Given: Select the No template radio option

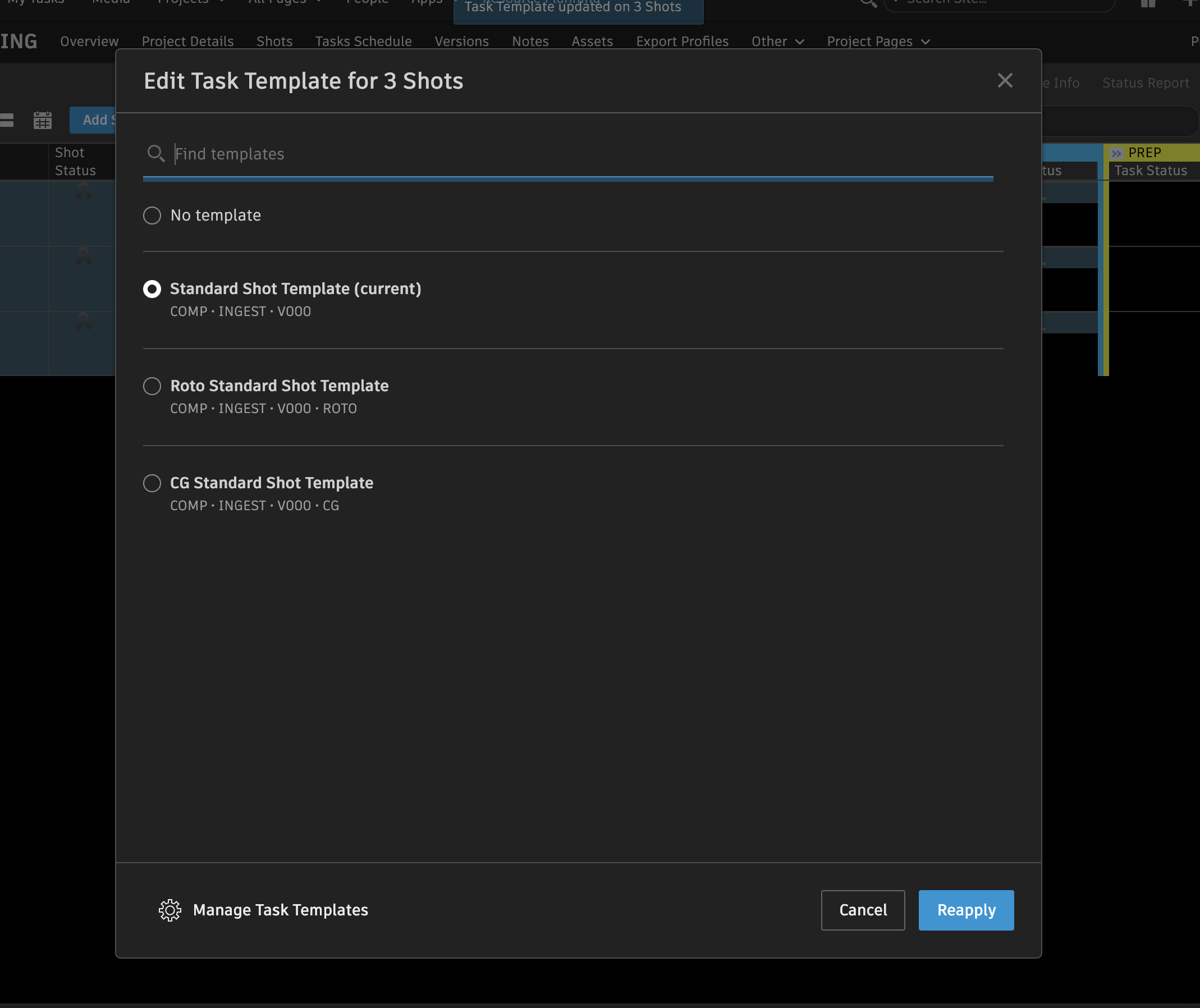Looking at the screenshot, I should tap(152, 216).
